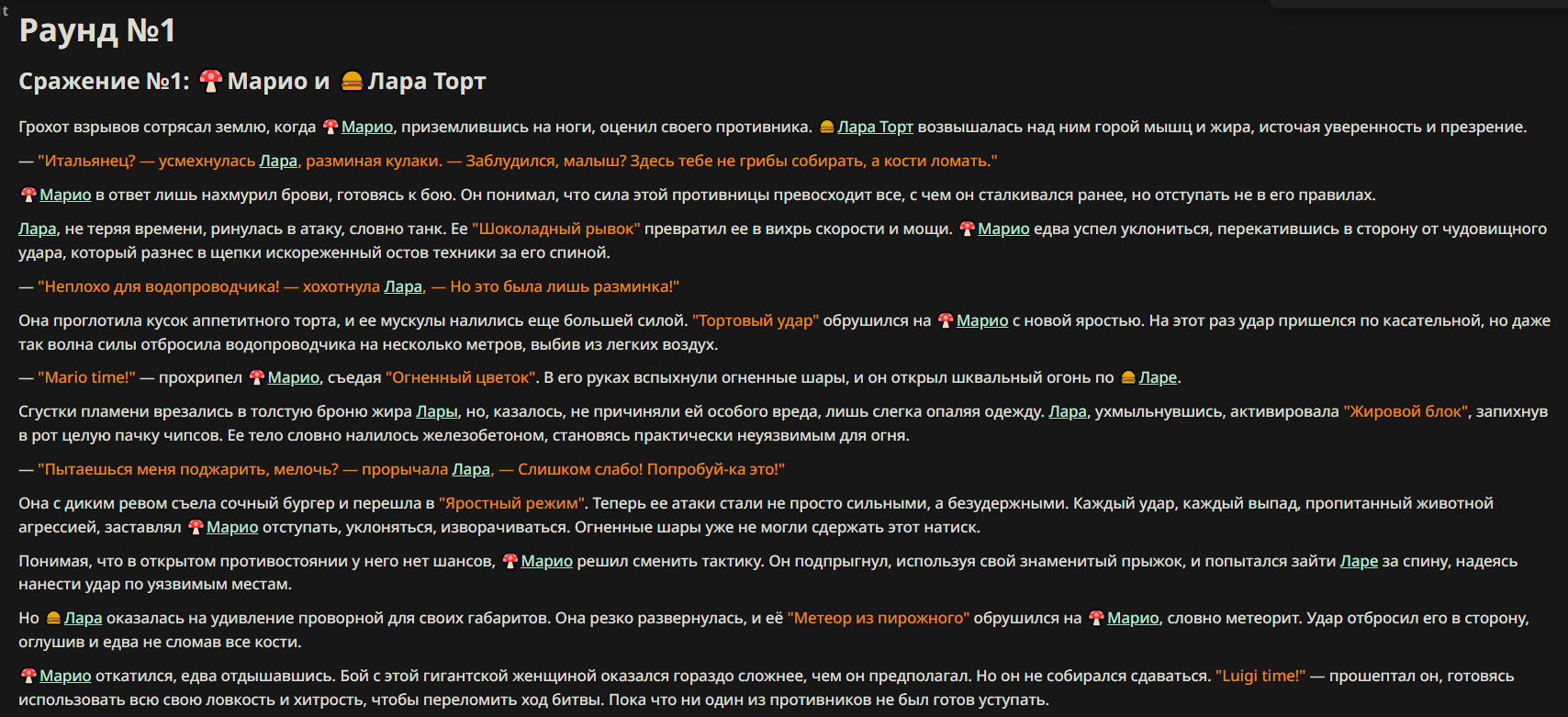Click burger icon before 'Ларе.' after шквальный огонь
The image size is (1568, 717).
click(1128, 377)
